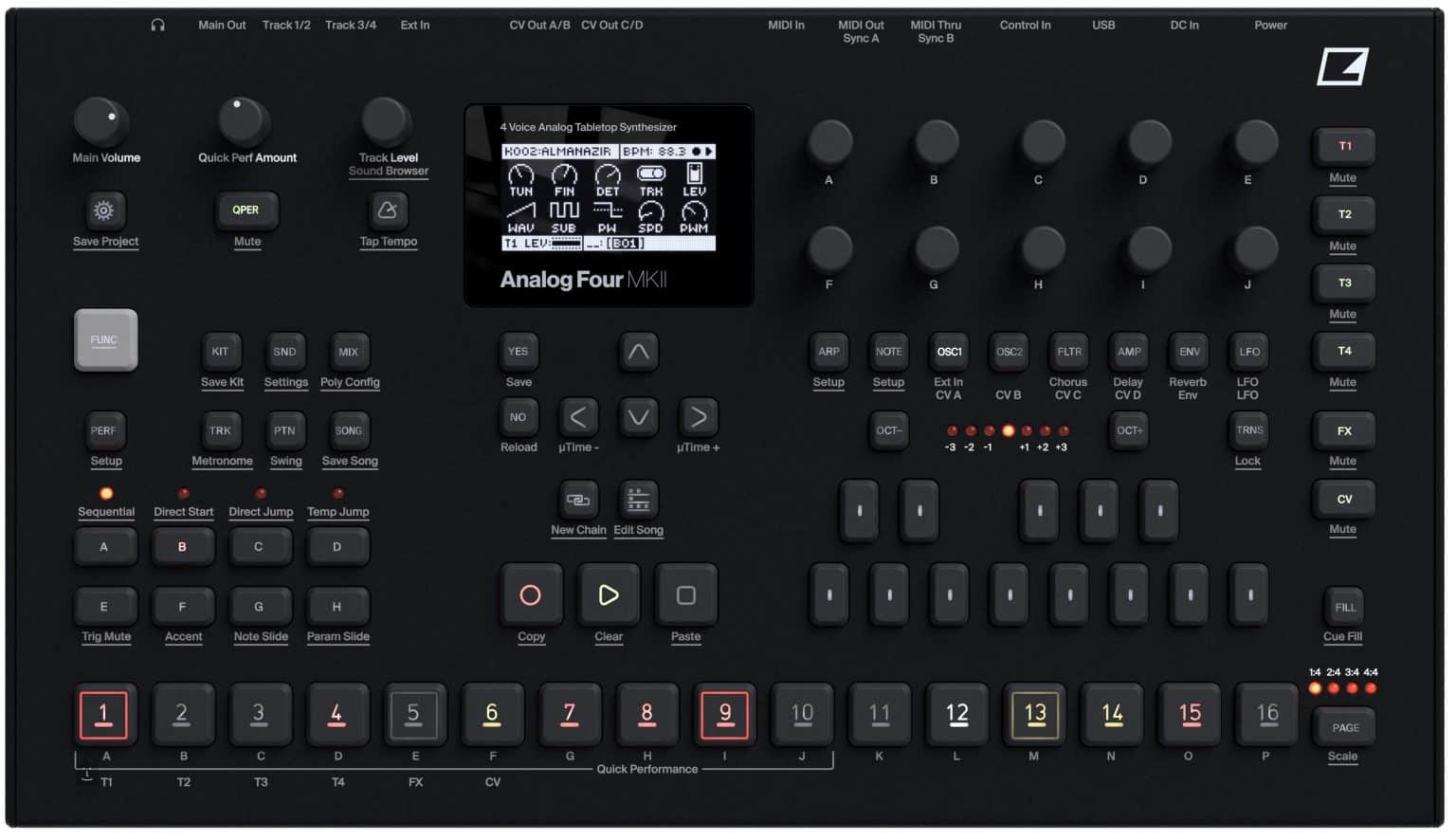Open the OSC1 parameter page
This screenshot has width=1456, height=839.
coord(948,352)
